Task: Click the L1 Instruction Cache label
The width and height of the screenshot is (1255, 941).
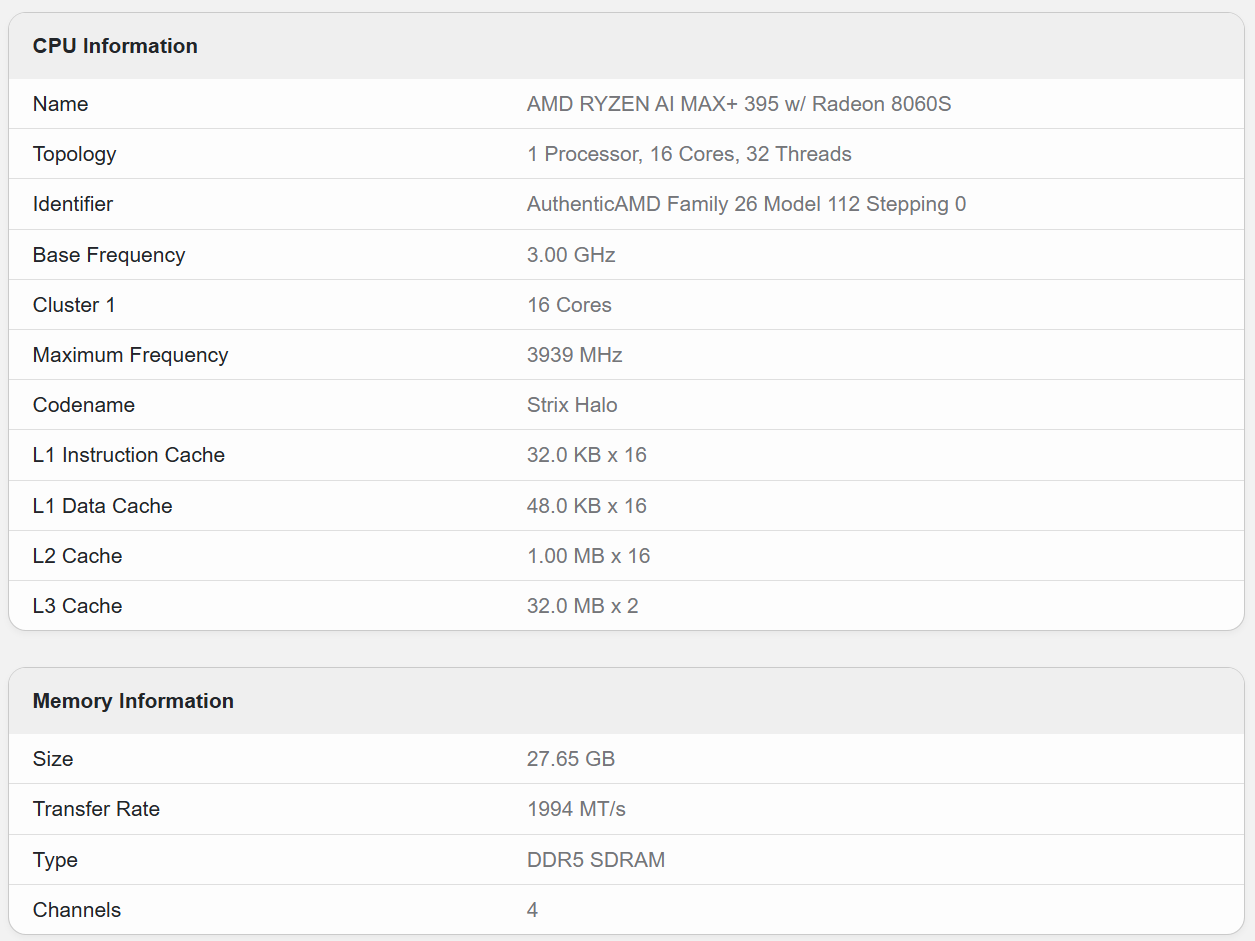Action: pyautogui.click(x=128, y=455)
